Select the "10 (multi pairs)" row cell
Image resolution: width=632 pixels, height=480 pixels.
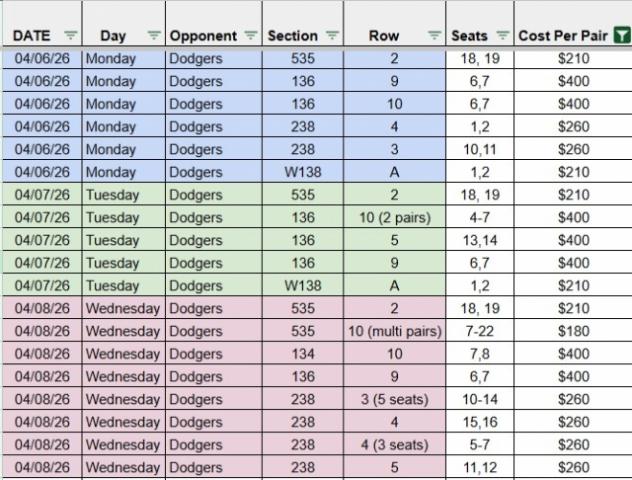point(394,331)
